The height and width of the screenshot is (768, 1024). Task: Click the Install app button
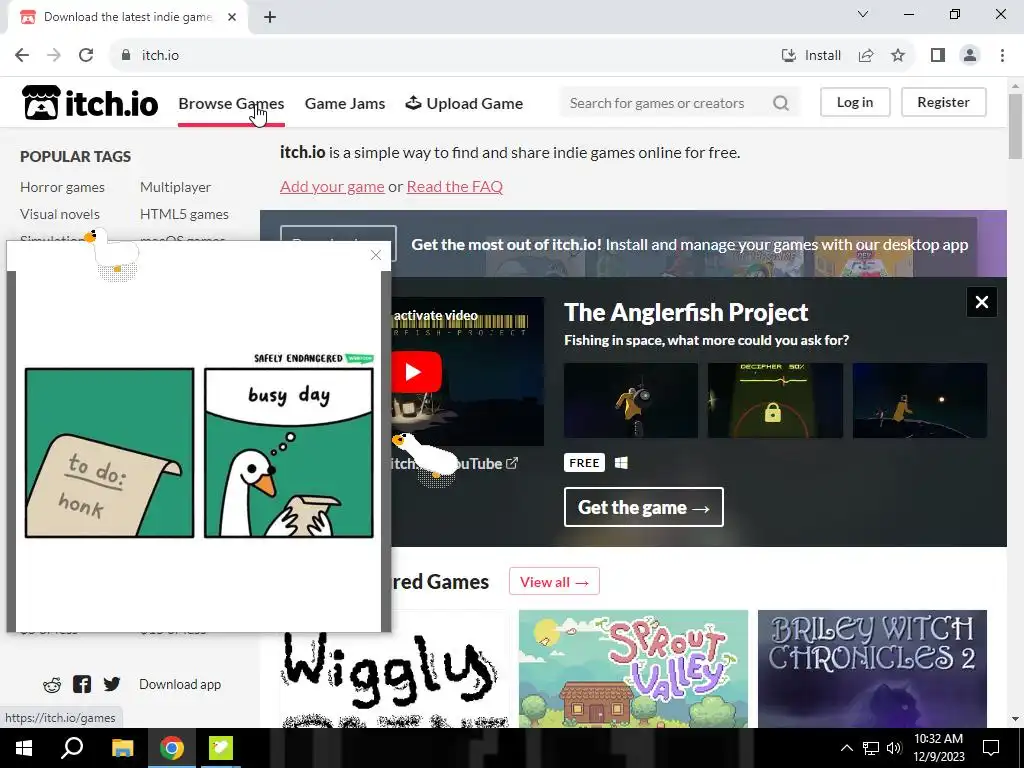[811, 55]
